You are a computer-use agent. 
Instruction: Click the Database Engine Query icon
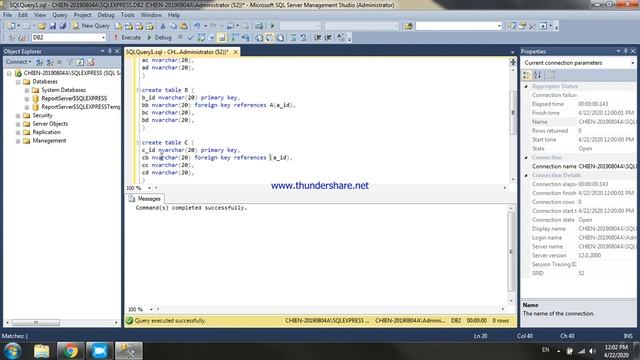tap(118, 26)
